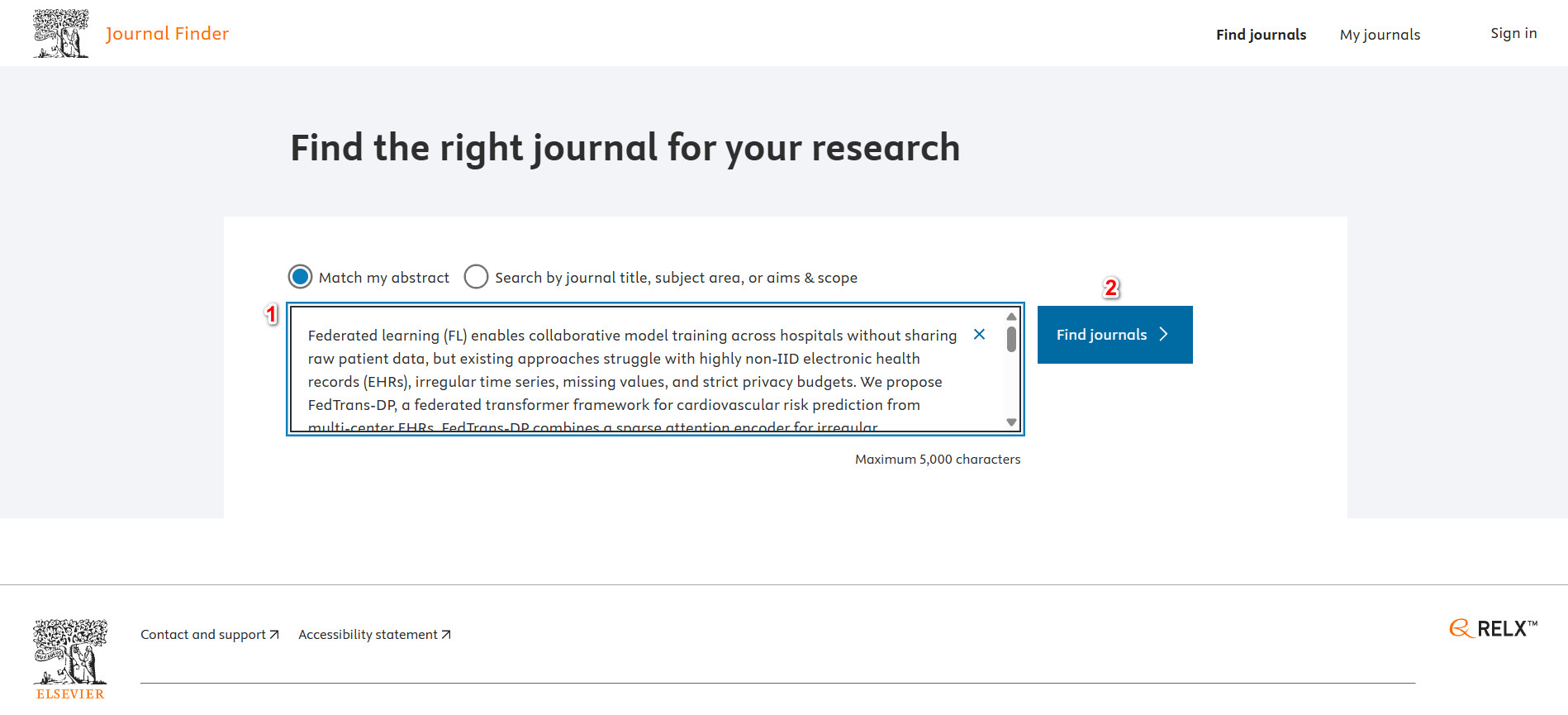Select the Match my abstract radio button

tap(300, 277)
